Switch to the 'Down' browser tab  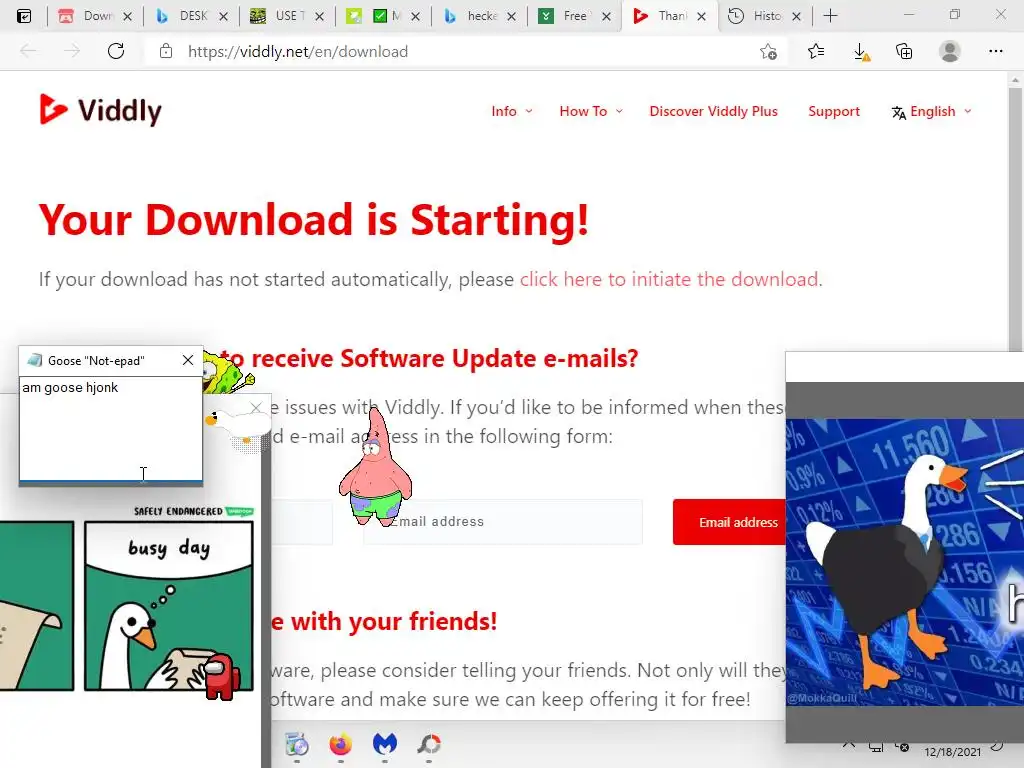click(x=85, y=16)
